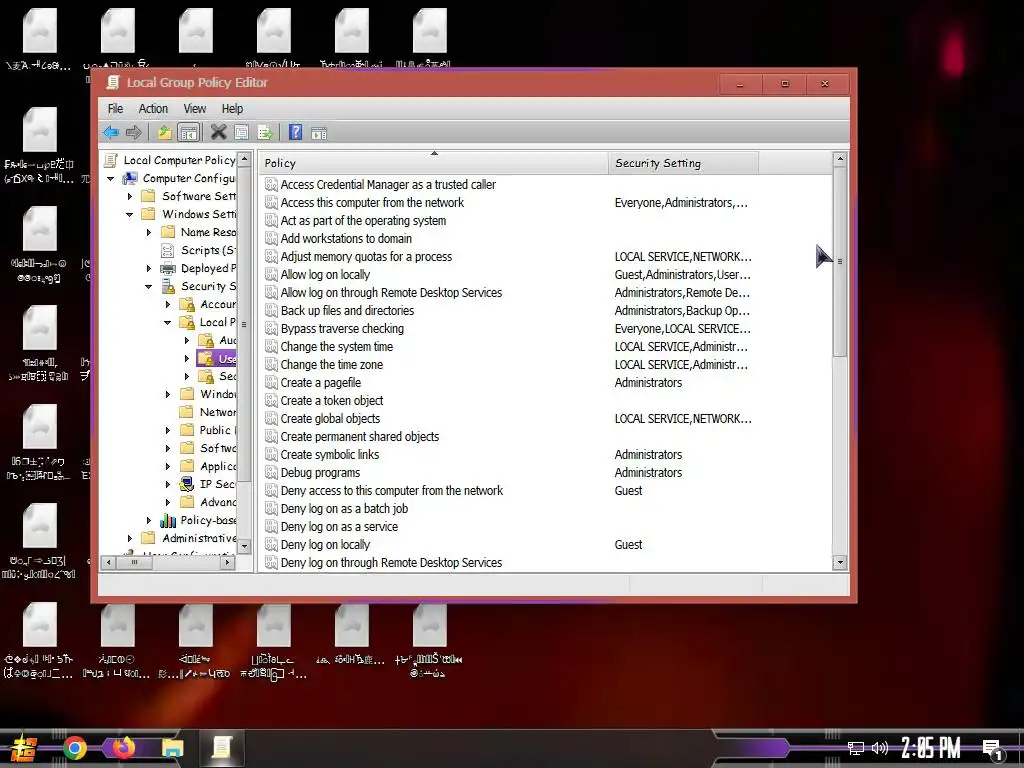
Task: Open the blue Help question mark icon
Action: point(295,133)
